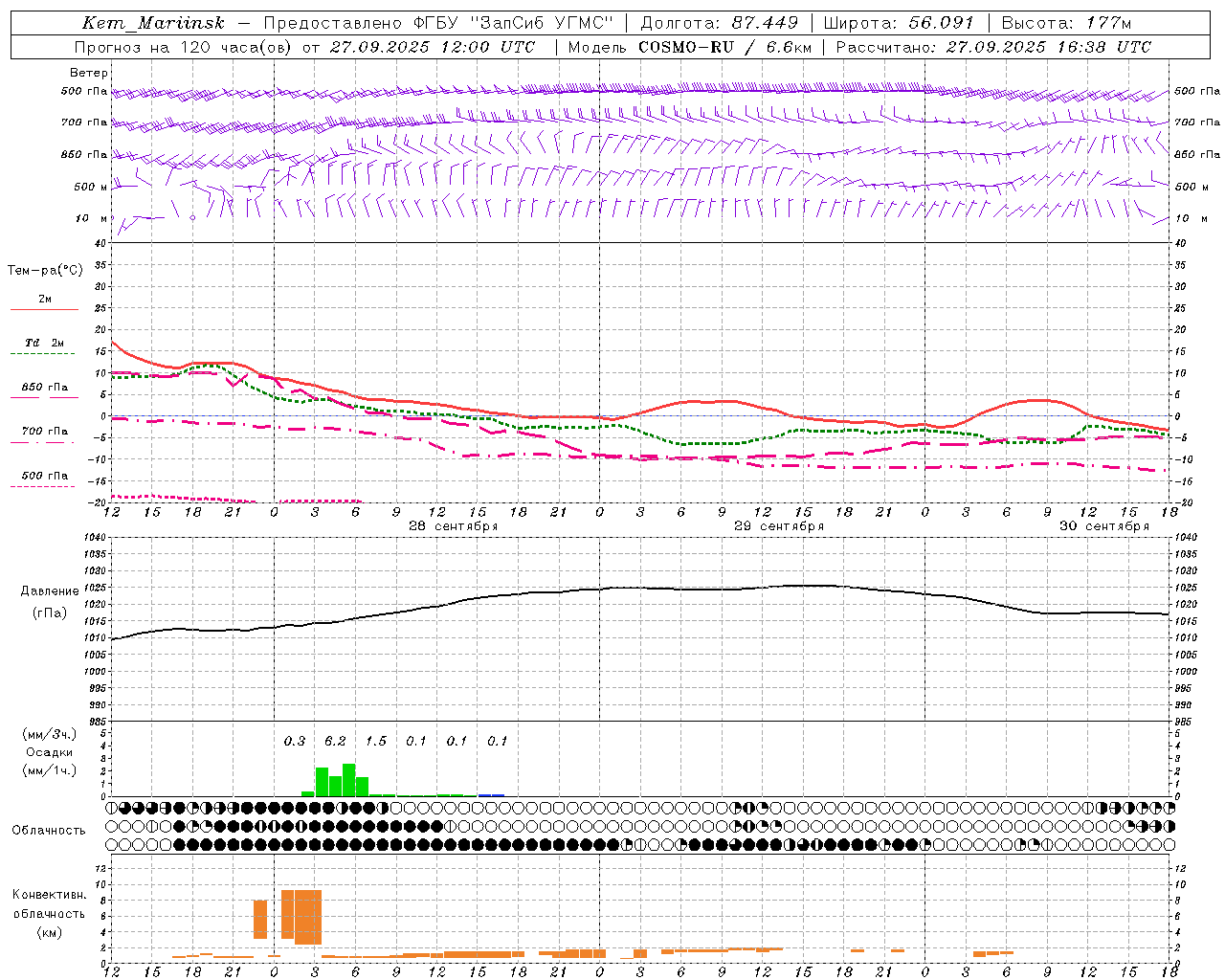Click the "Конвективн." convective cloud label
Image resolution: width=1225 pixels, height=980 pixels.
click(50, 895)
